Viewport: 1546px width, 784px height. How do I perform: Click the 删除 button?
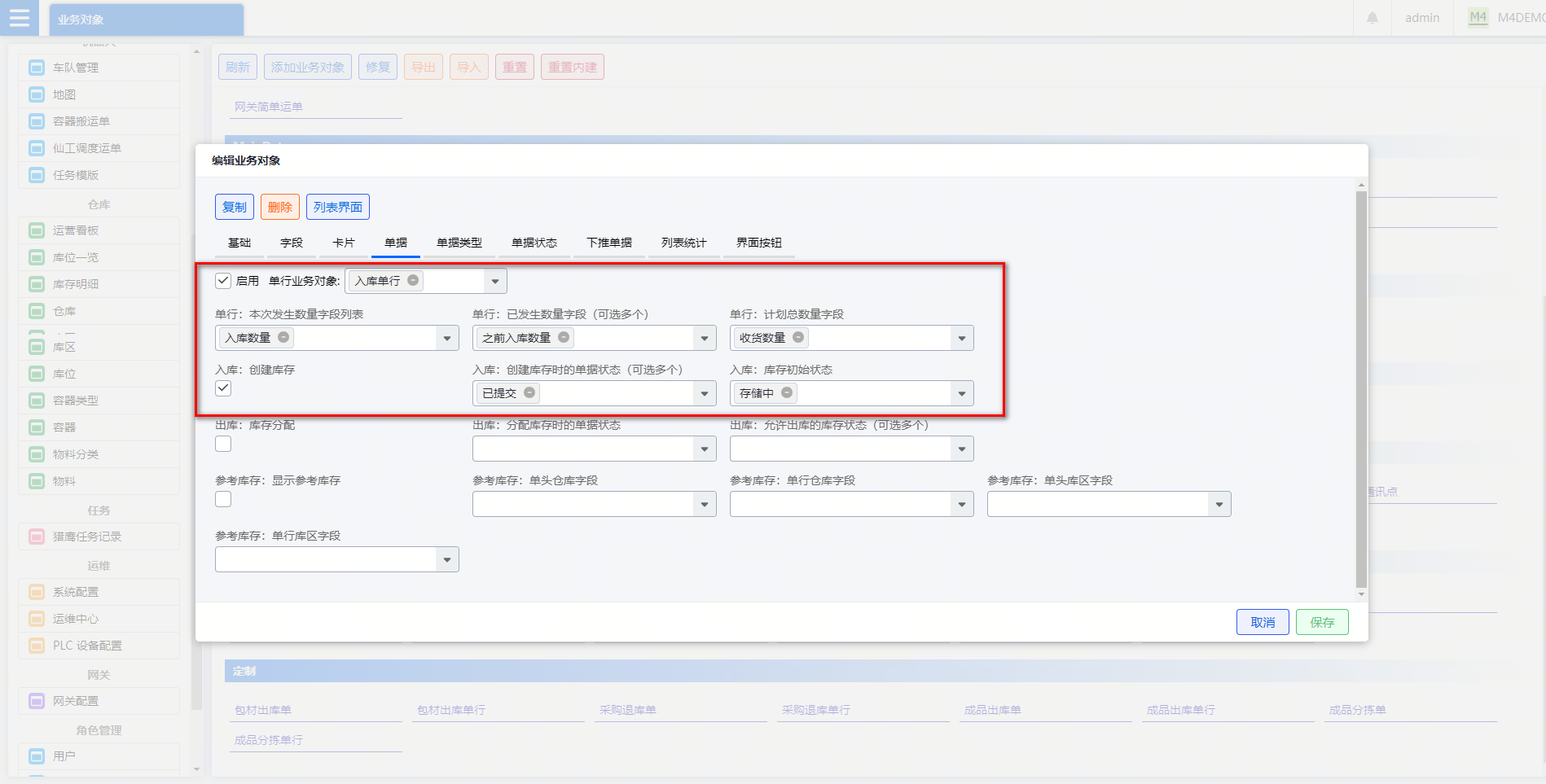280,207
